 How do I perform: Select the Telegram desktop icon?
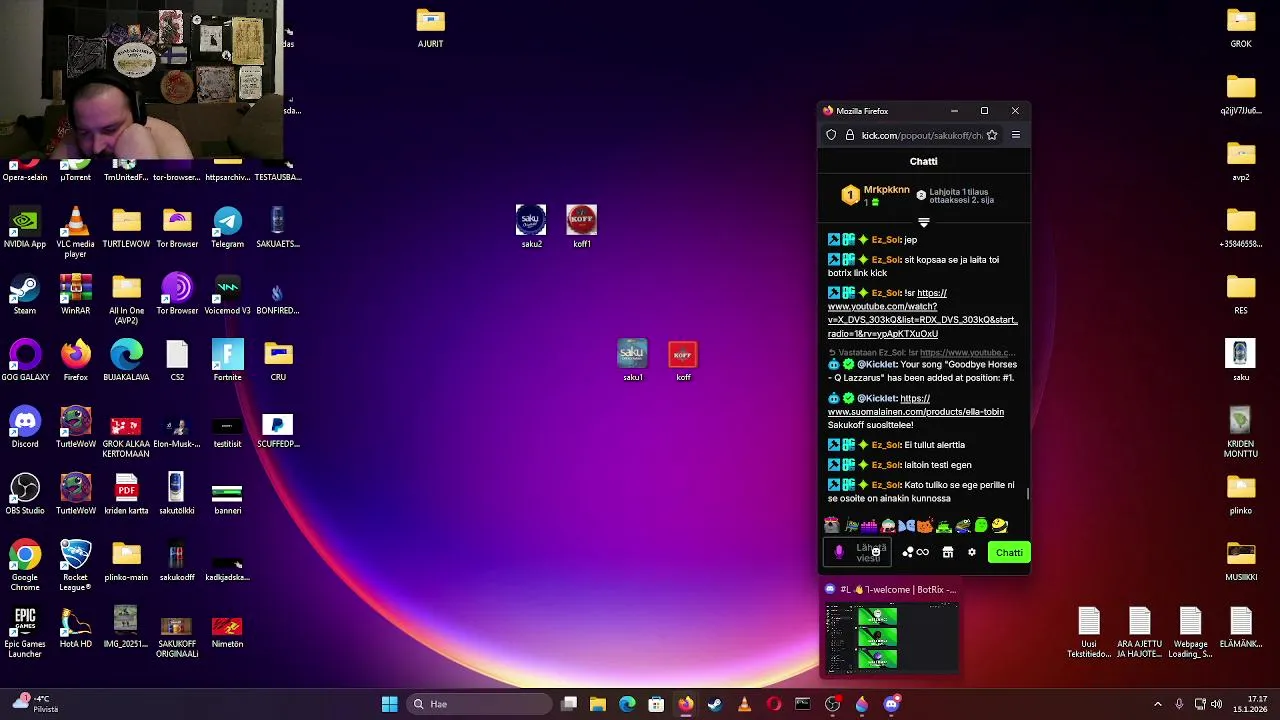pos(227,227)
